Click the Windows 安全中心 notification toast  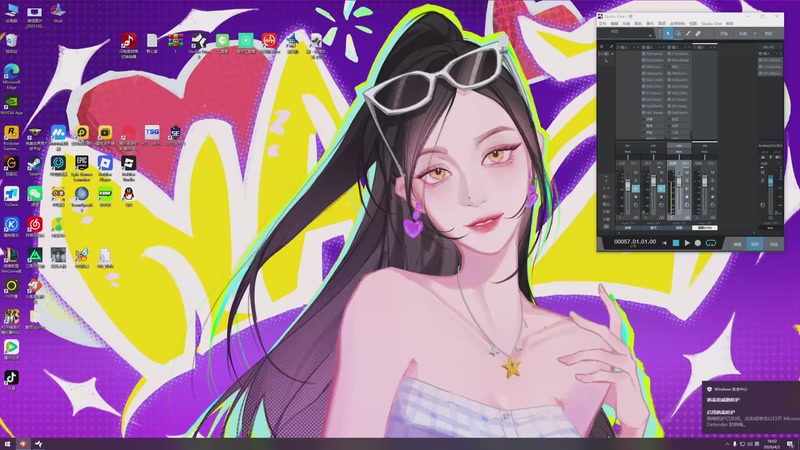tap(752, 407)
